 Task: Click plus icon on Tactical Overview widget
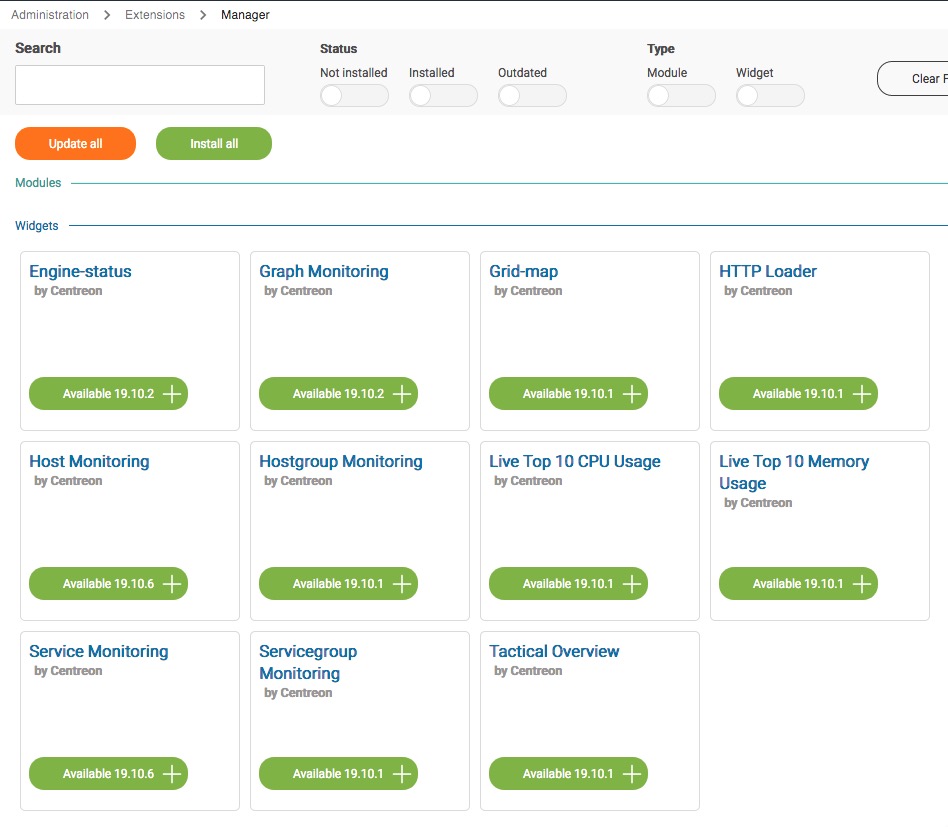click(x=632, y=774)
